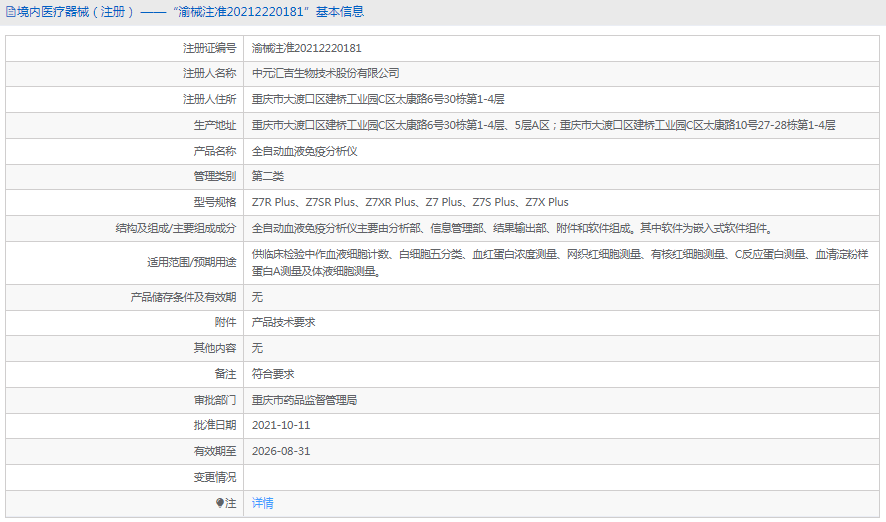Image resolution: width=886 pixels, height=522 pixels.
Task: Click the 适用范围/预期用途 label
Action: tap(192, 263)
